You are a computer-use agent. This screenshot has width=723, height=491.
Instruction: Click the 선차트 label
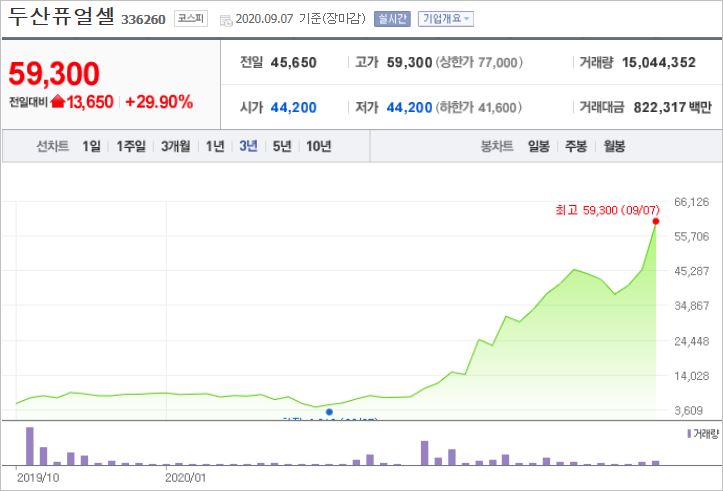[53, 146]
